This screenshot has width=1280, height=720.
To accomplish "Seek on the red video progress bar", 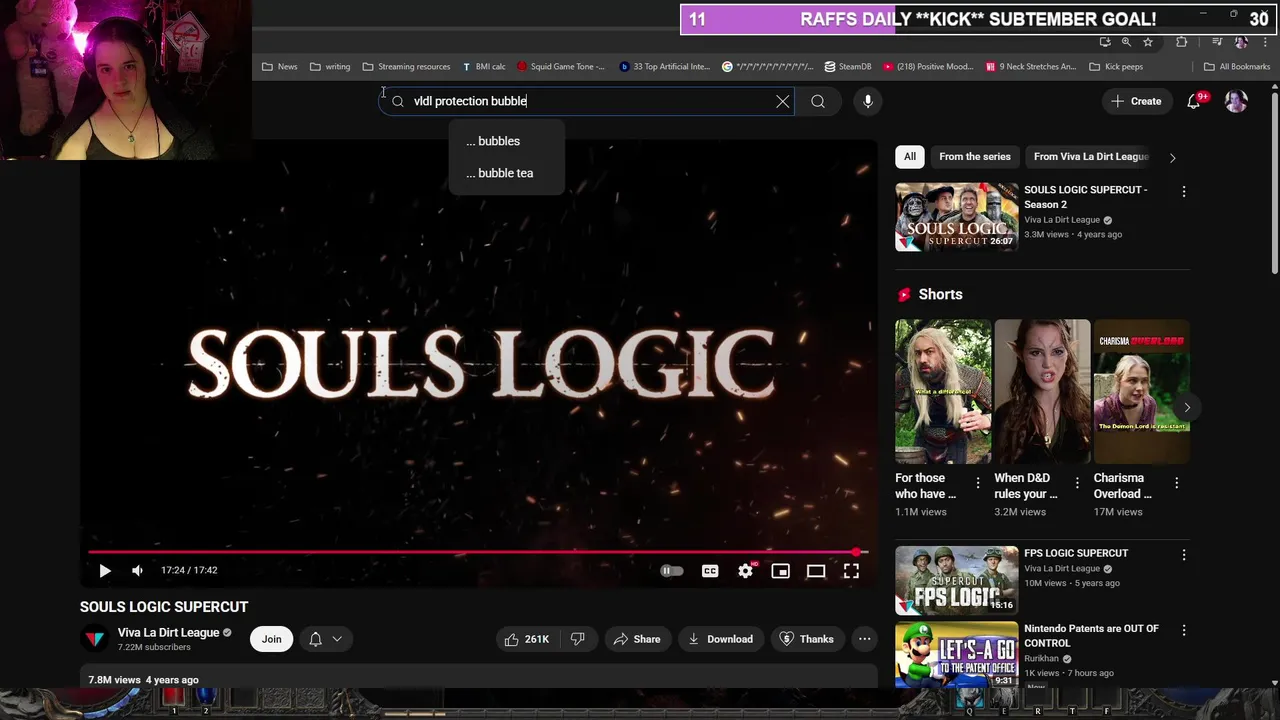I will [x=478, y=552].
